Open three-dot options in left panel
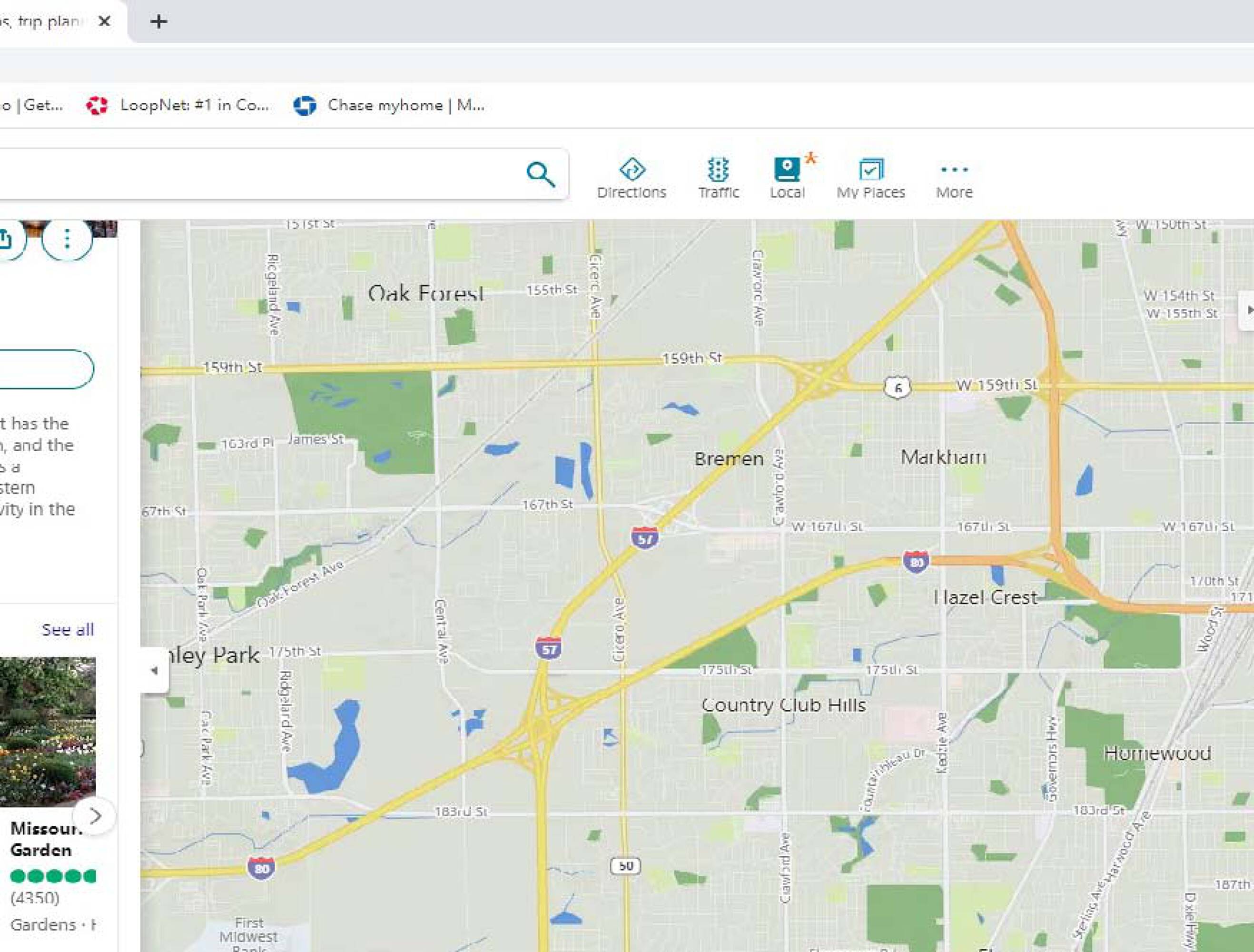This screenshot has height=952, width=1254. tap(67, 238)
